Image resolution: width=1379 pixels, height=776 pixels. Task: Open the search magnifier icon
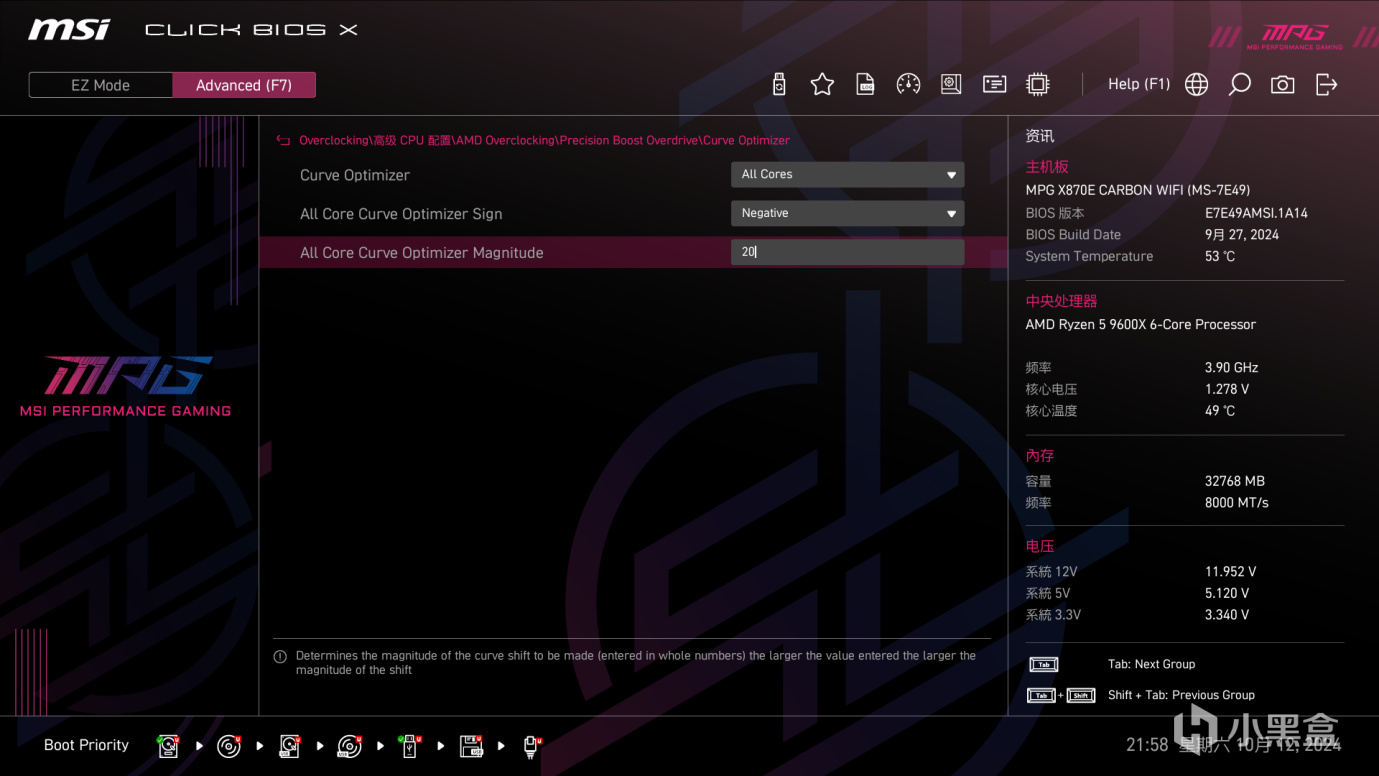1239,85
